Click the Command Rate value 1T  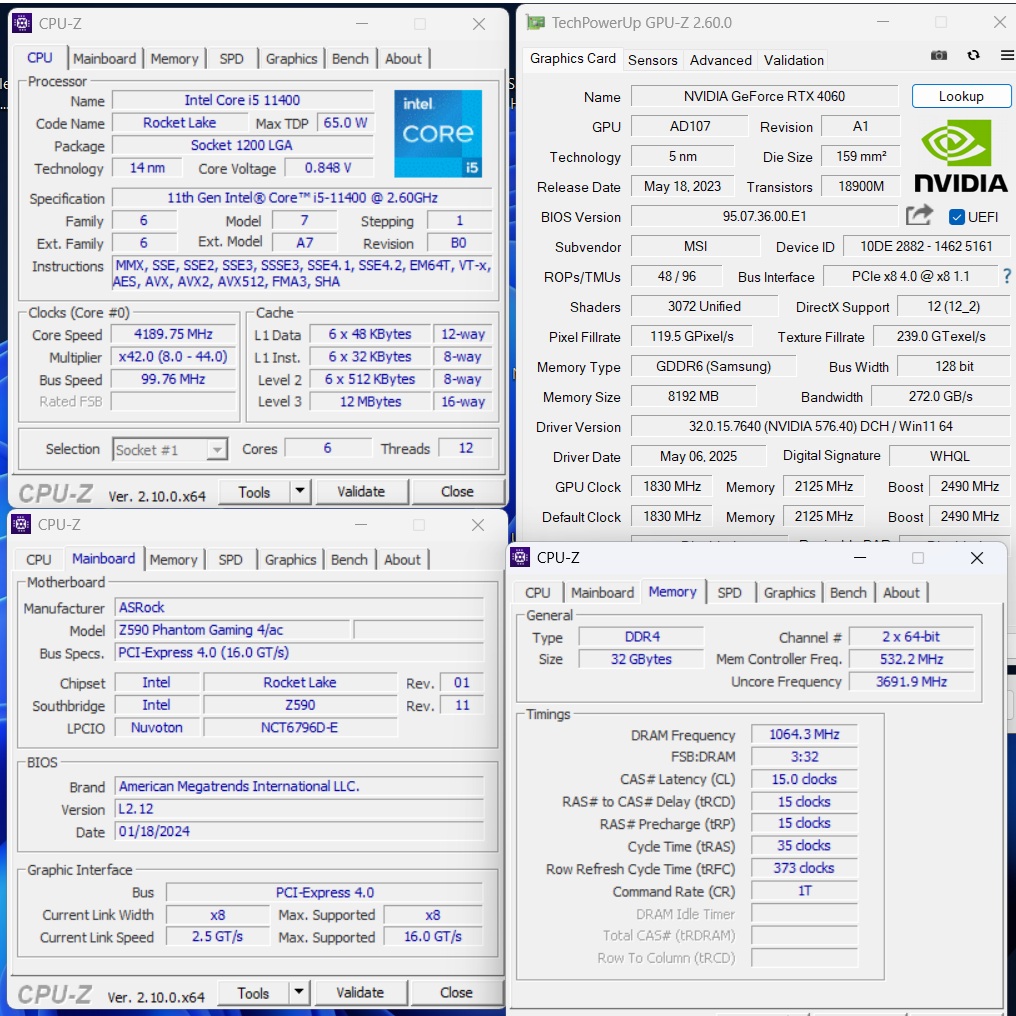804,891
